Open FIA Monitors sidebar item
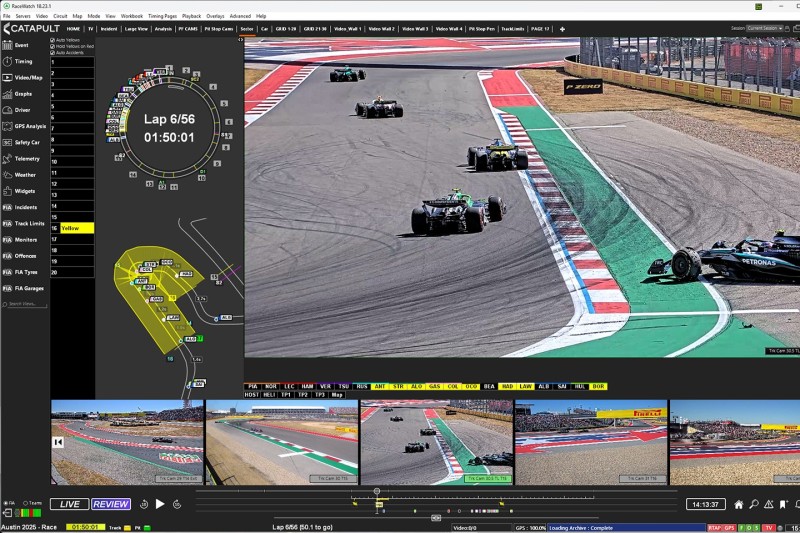The image size is (800, 533). point(20,240)
